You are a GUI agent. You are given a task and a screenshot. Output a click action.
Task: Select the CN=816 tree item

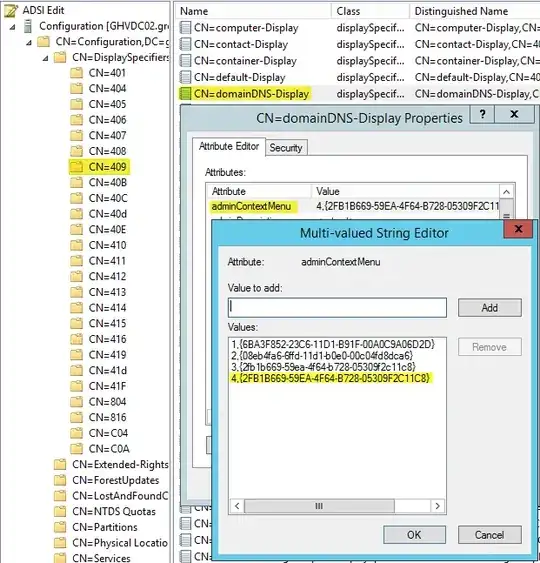(x=107, y=418)
